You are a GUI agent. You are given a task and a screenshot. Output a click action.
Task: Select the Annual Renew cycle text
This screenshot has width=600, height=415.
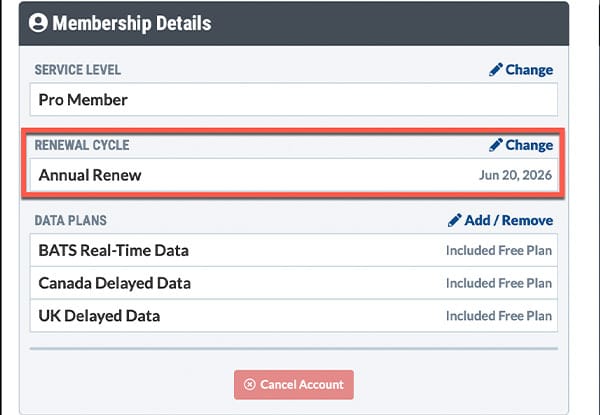tap(90, 175)
